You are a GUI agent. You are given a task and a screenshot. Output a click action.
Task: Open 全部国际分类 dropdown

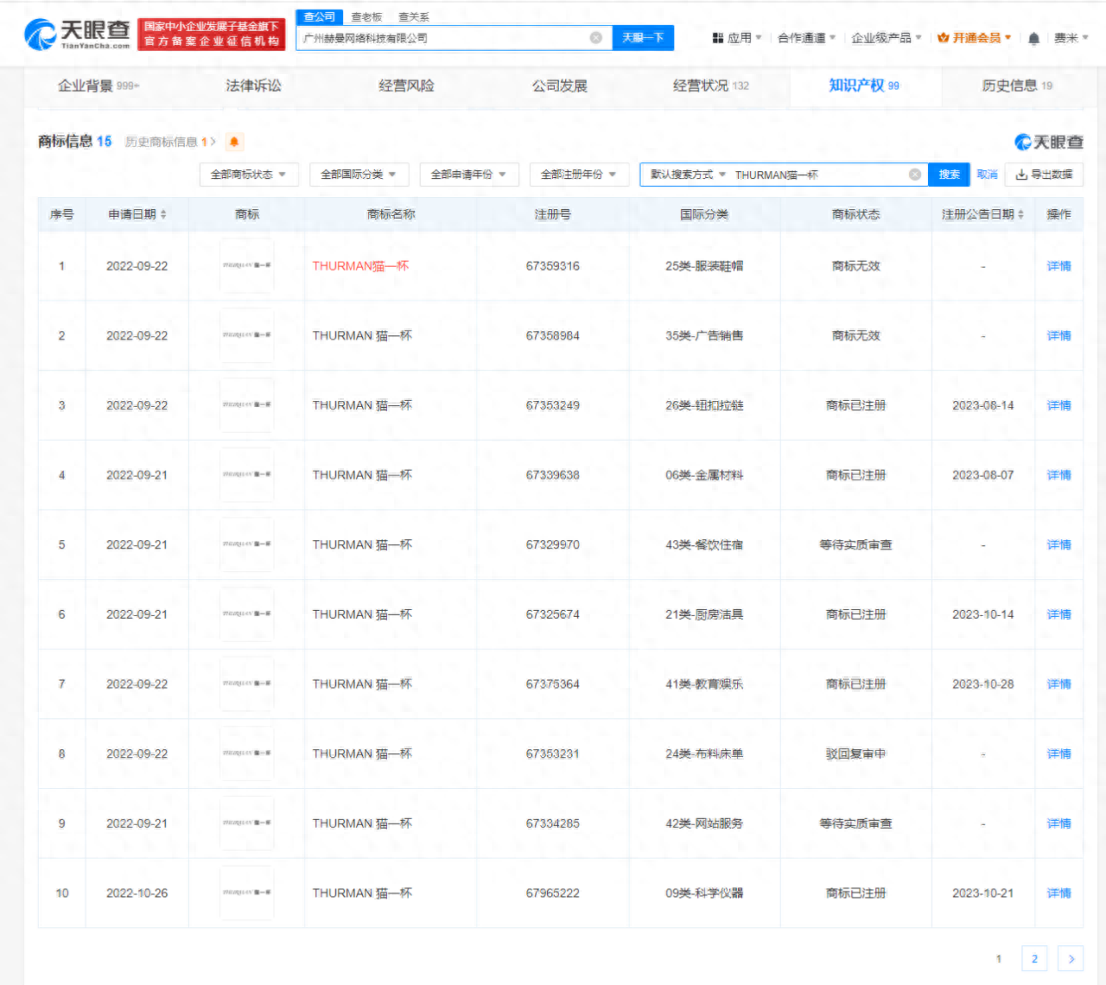click(358, 174)
